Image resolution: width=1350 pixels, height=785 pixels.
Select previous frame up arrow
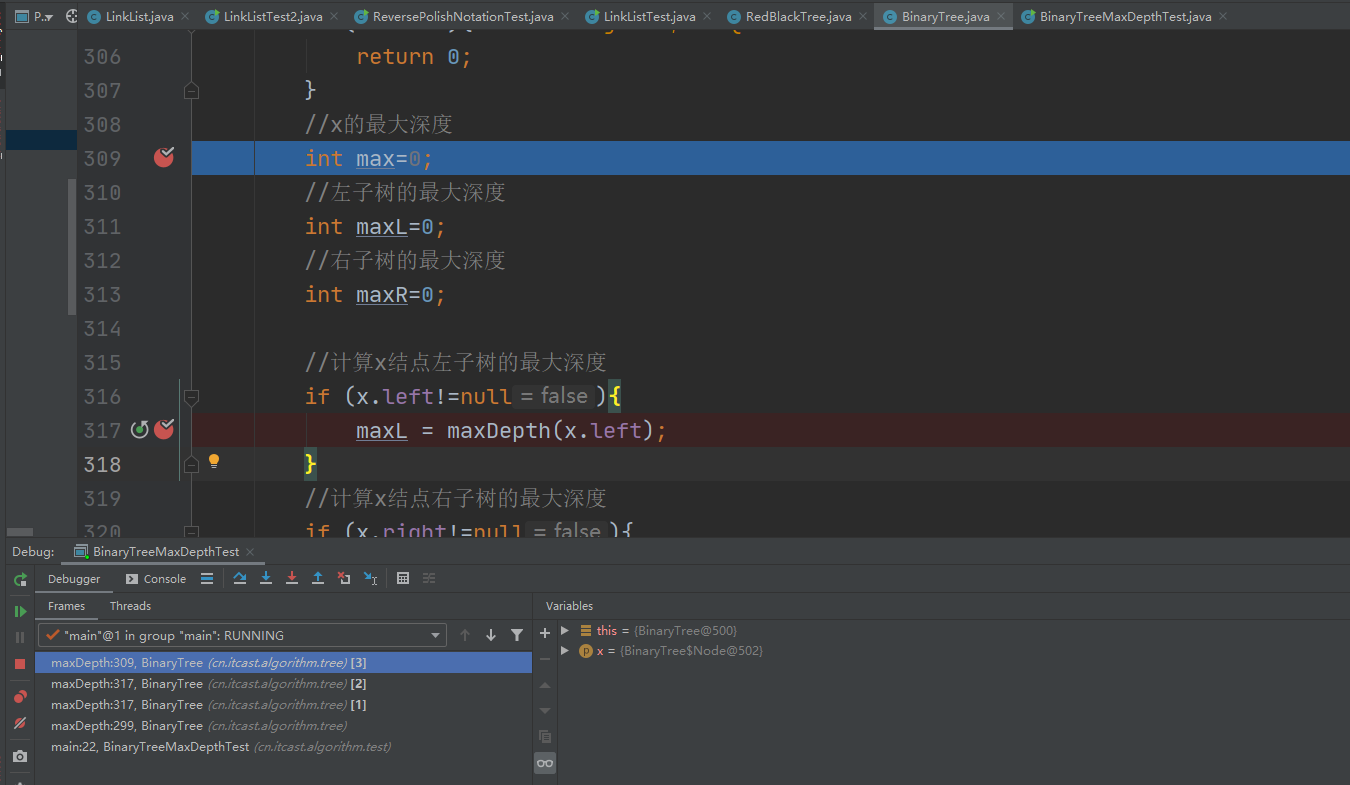(465, 635)
